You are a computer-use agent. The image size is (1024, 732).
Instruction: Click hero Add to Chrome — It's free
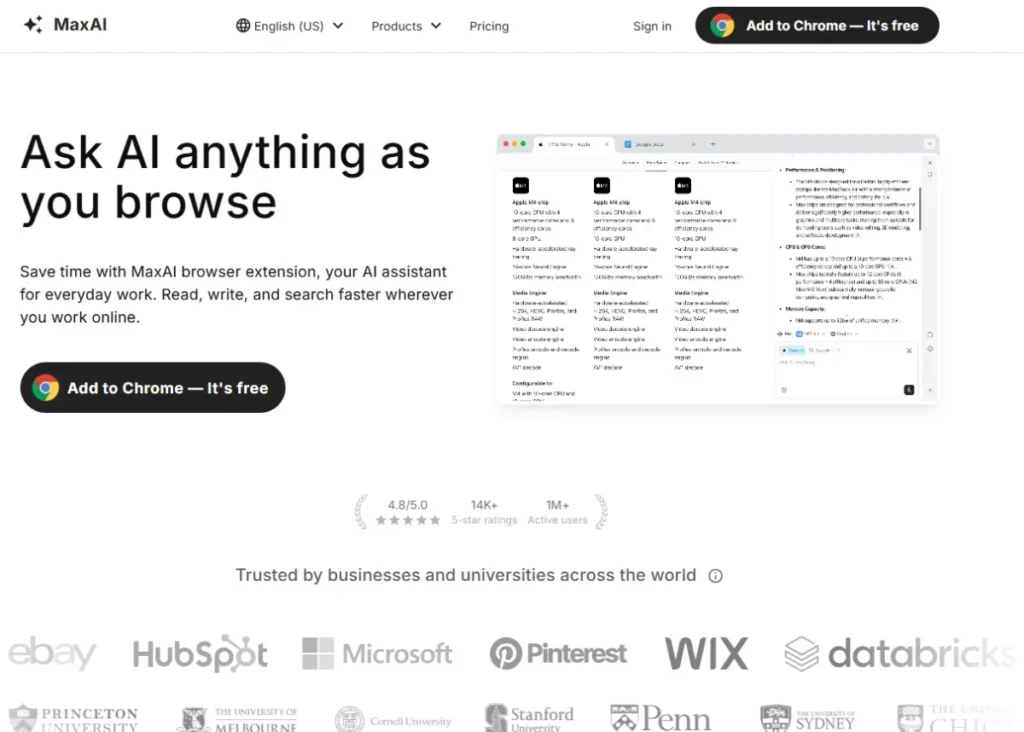pos(153,387)
